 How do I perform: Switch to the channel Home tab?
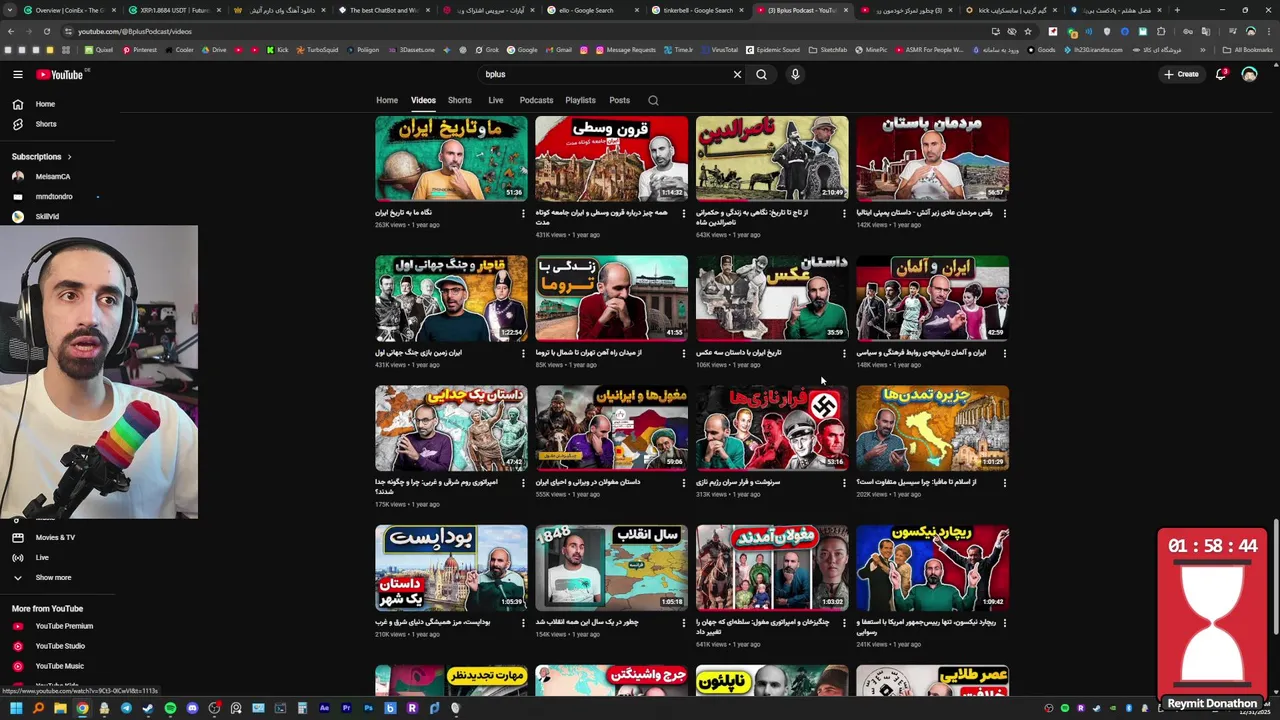click(x=387, y=100)
